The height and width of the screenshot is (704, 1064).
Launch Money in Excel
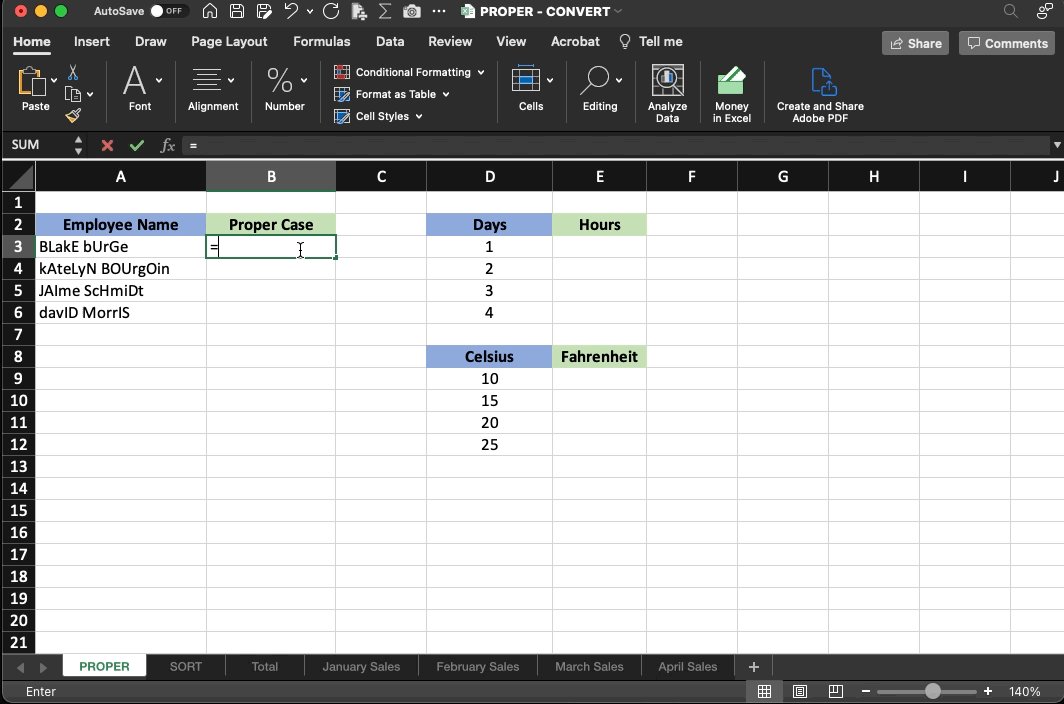click(732, 94)
